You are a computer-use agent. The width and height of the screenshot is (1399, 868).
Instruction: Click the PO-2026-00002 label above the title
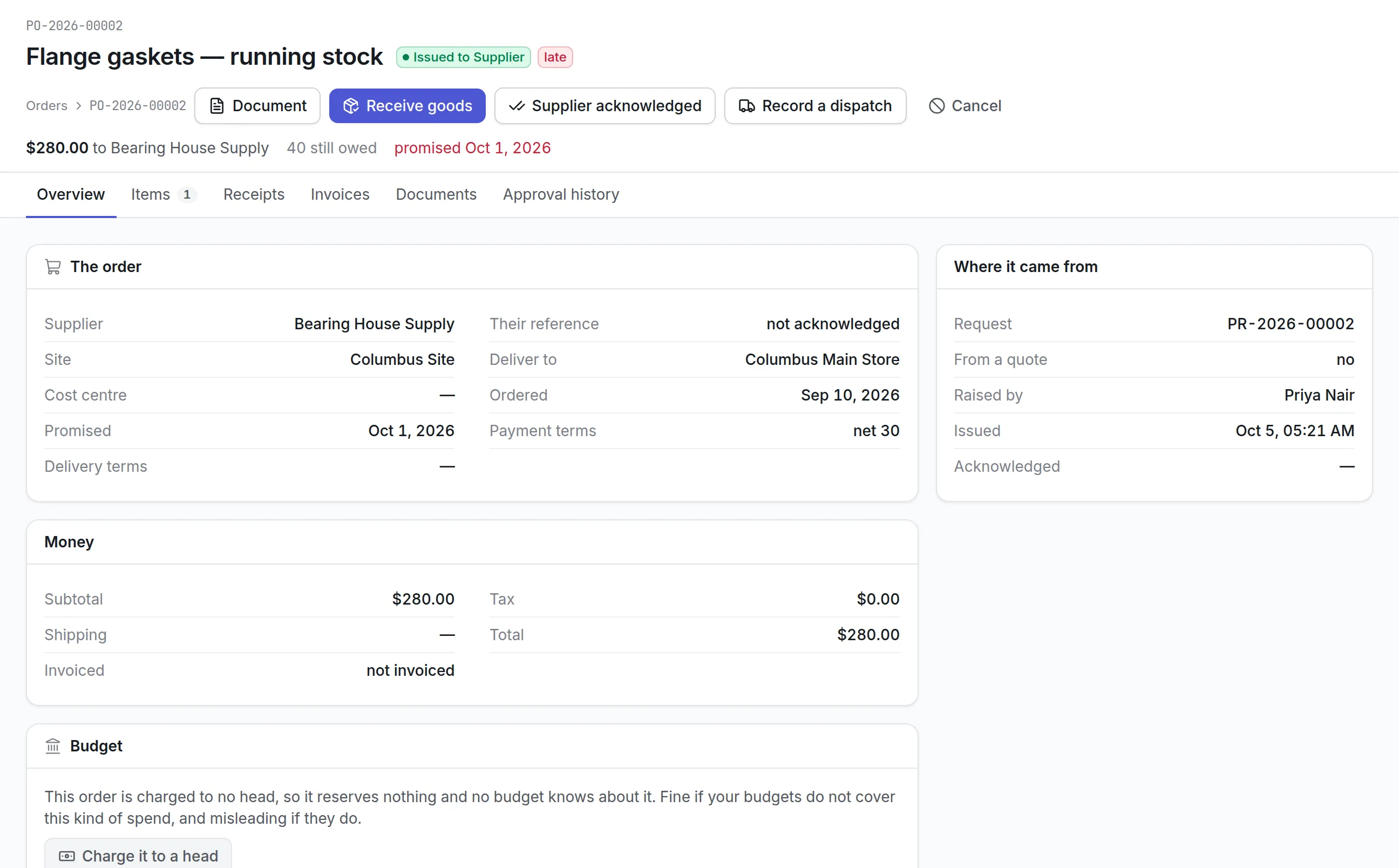click(74, 26)
